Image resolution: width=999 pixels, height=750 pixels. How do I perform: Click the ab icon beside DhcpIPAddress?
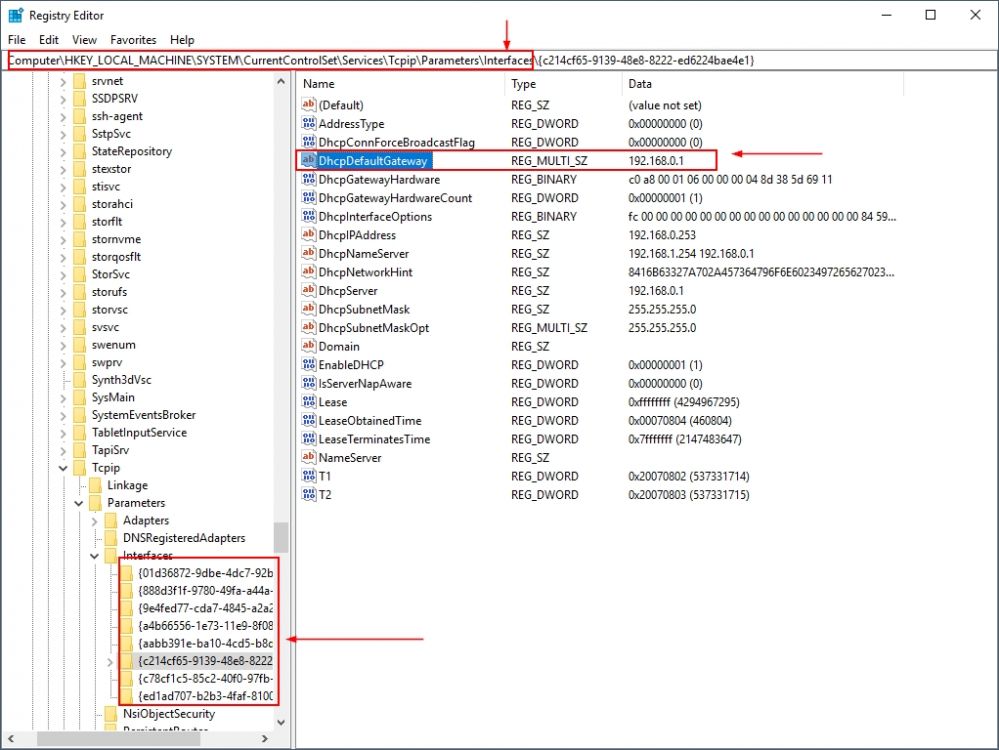point(309,235)
